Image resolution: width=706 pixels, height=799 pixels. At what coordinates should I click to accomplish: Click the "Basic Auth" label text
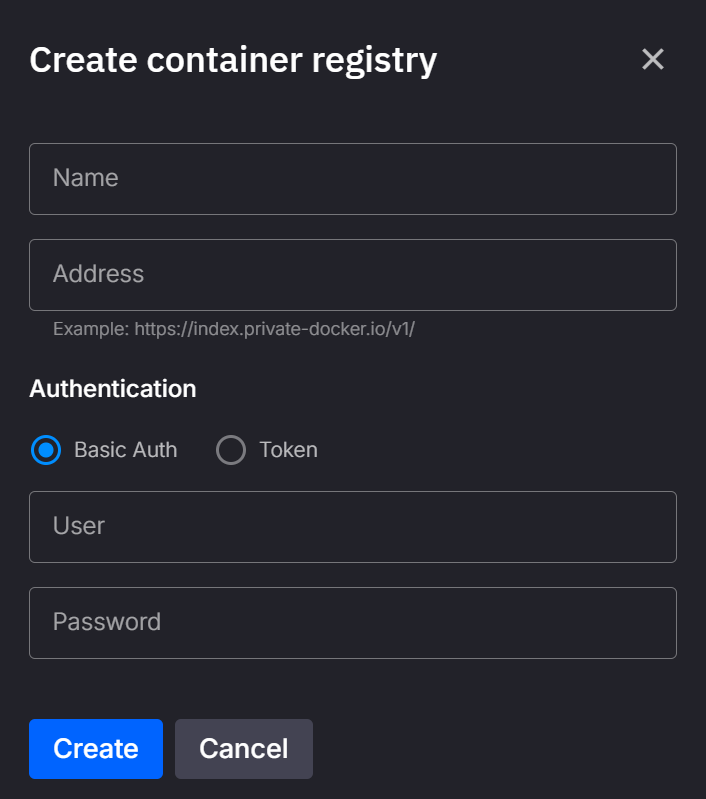point(125,450)
